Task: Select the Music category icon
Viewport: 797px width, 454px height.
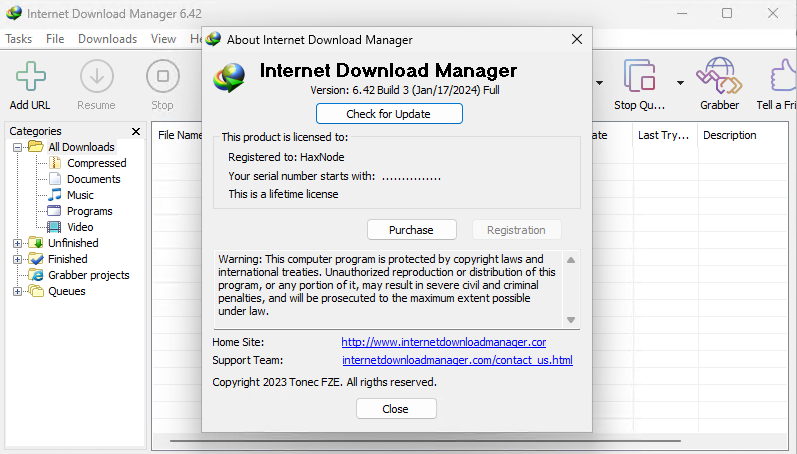Action: point(56,195)
